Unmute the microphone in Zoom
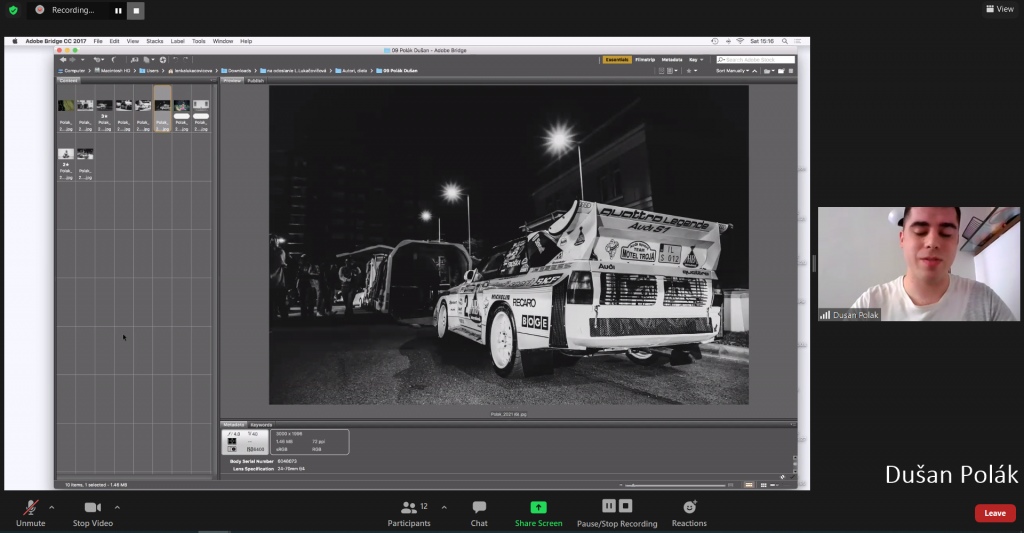 pos(31,513)
